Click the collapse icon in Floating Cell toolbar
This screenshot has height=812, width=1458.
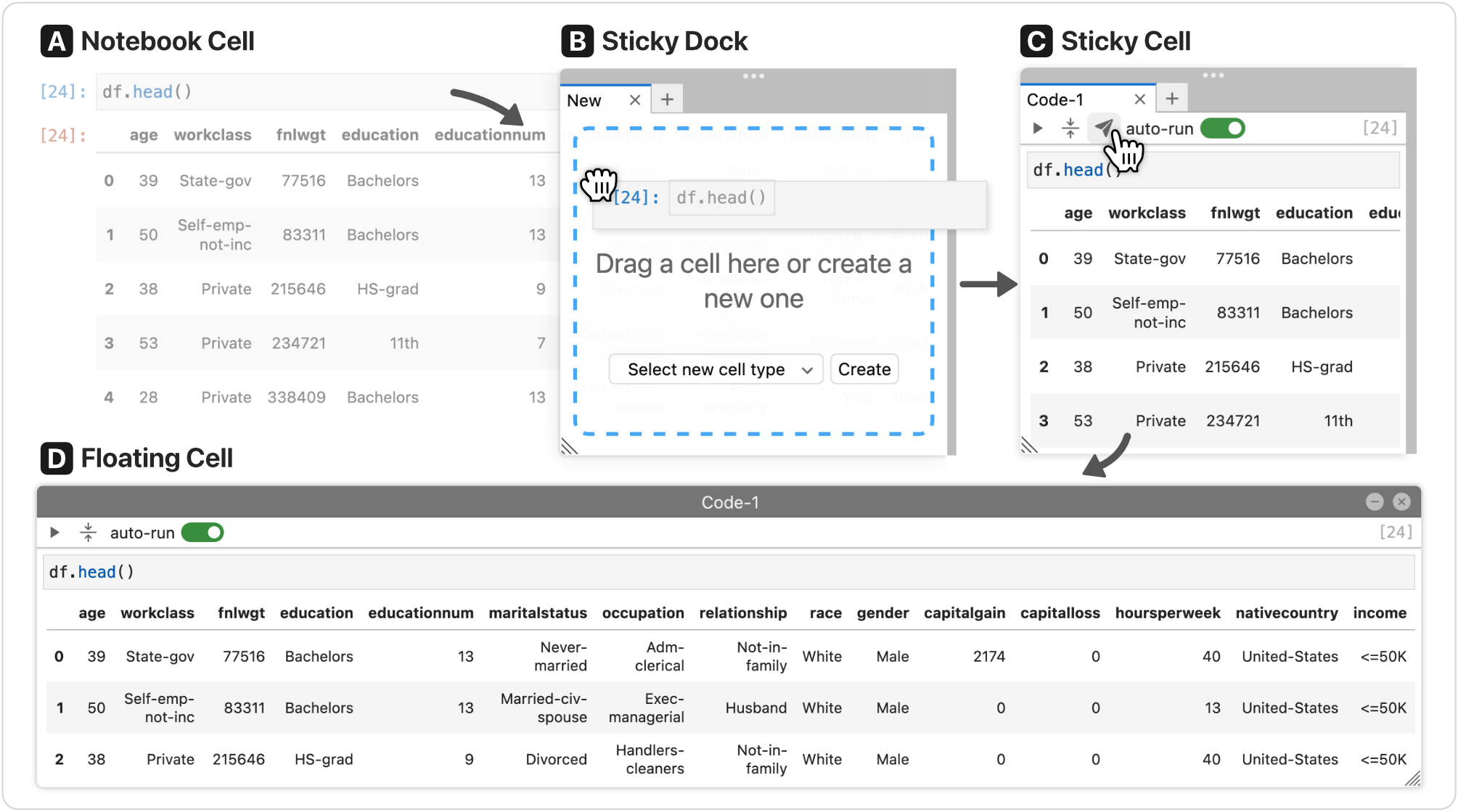pyautogui.click(x=88, y=533)
